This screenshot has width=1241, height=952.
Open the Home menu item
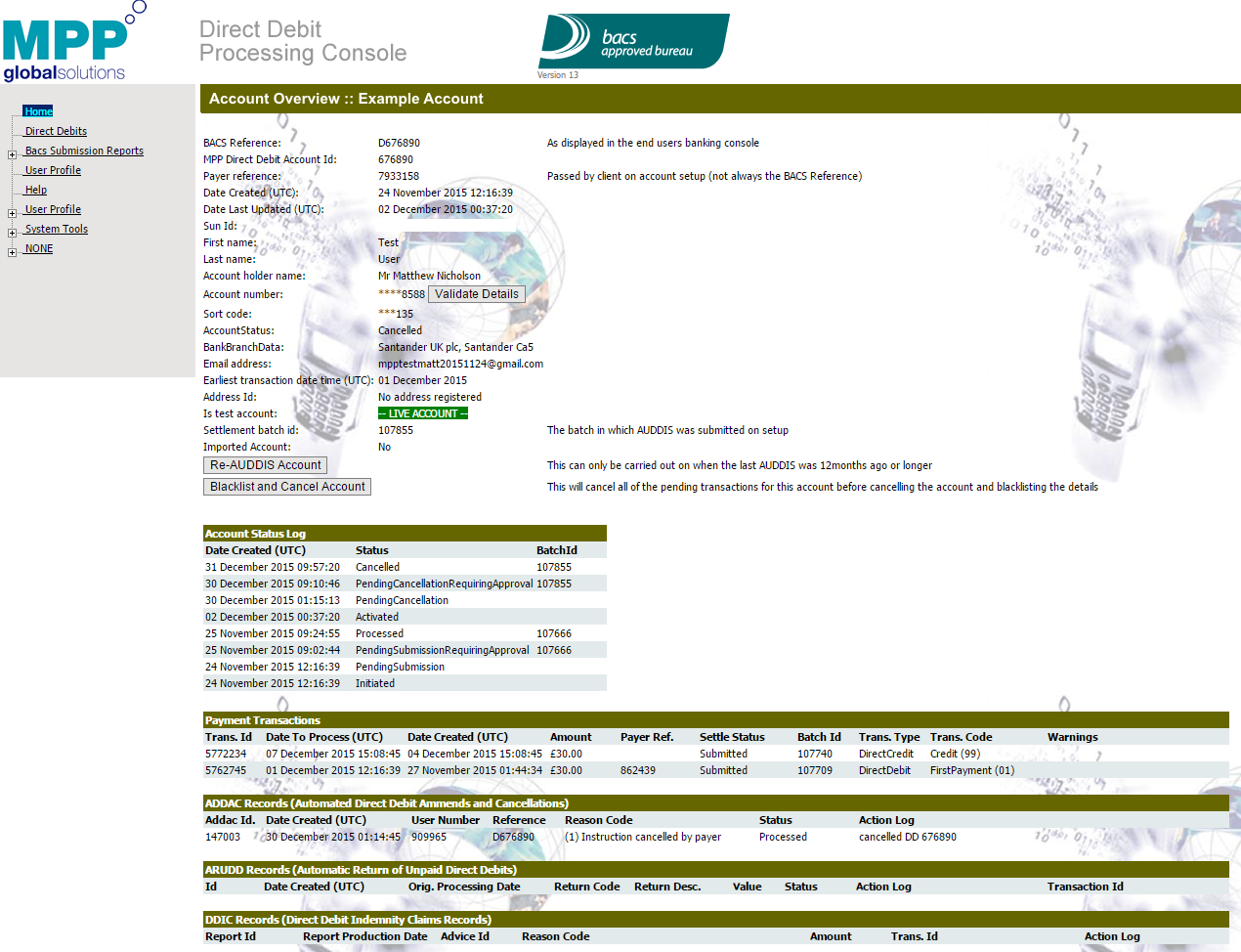click(x=38, y=111)
